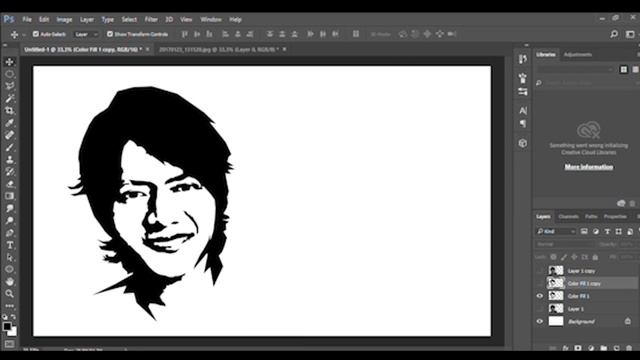Switch to the Paths tab
The width and height of the screenshot is (640, 360).
click(x=591, y=216)
